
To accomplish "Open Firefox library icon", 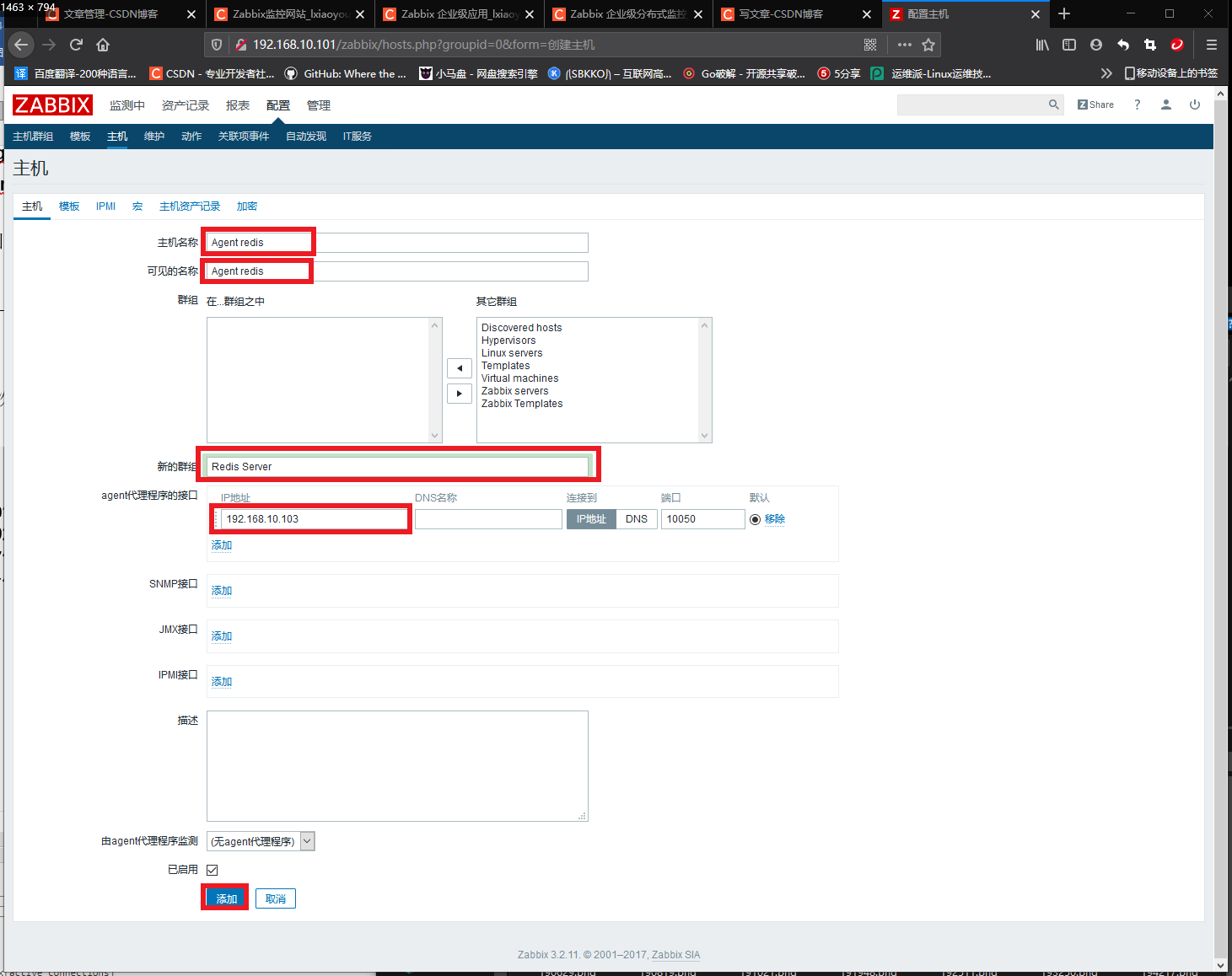I will (x=1042, y=45).
